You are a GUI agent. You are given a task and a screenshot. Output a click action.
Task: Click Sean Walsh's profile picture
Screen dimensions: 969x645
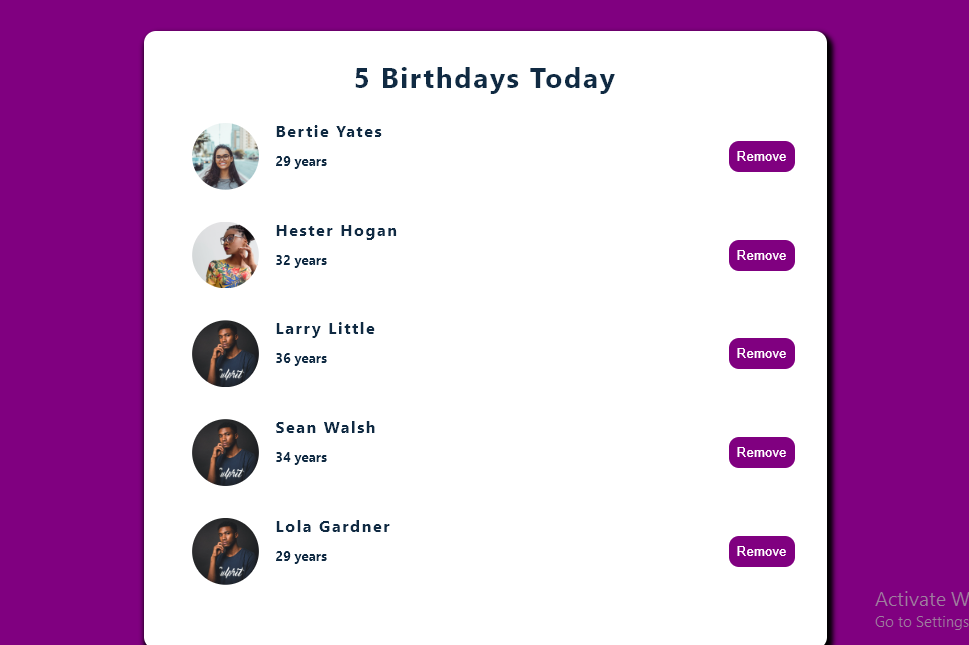coord(225,452)
